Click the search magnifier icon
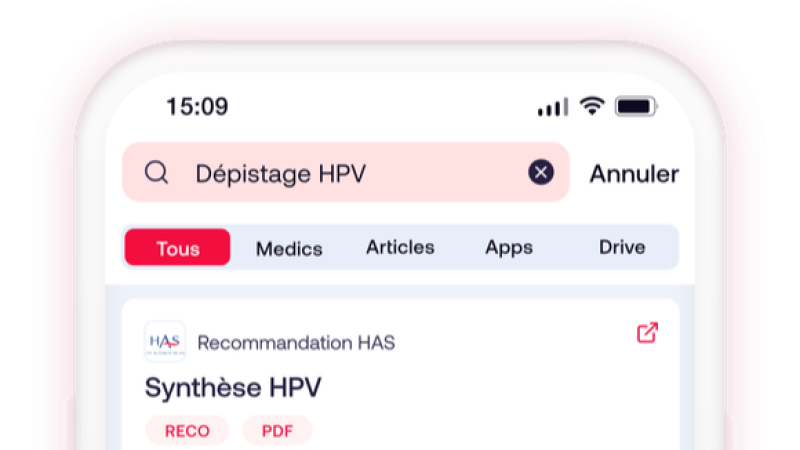The width and height of the screenshot is (800, 450). 156,173
